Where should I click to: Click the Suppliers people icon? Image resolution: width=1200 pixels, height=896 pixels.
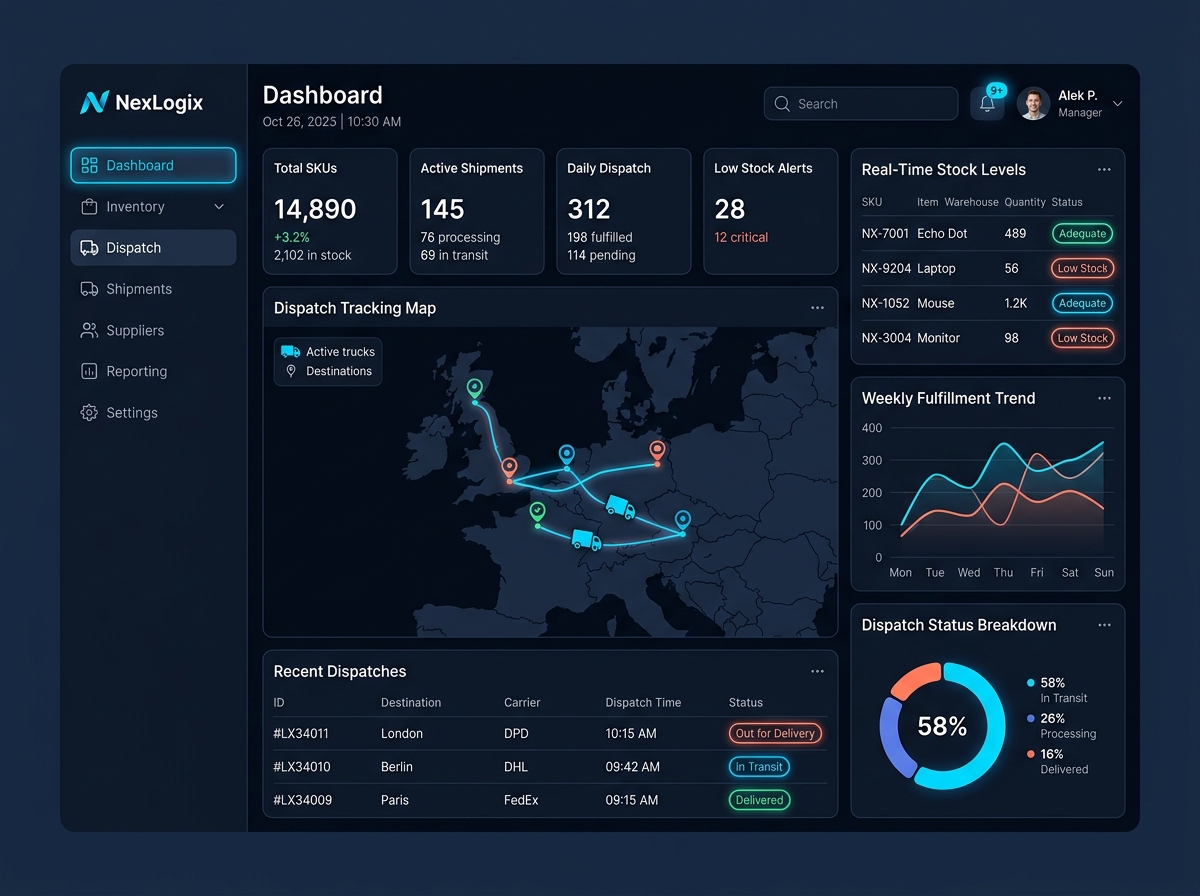coord(89,330)
